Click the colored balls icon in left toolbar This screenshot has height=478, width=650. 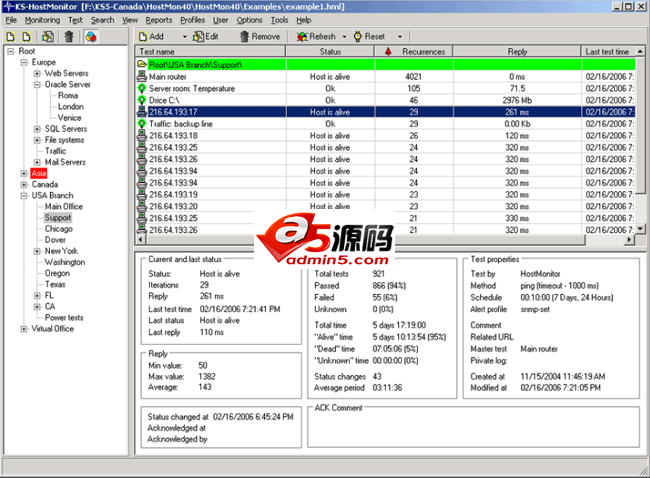coord(91,37)
